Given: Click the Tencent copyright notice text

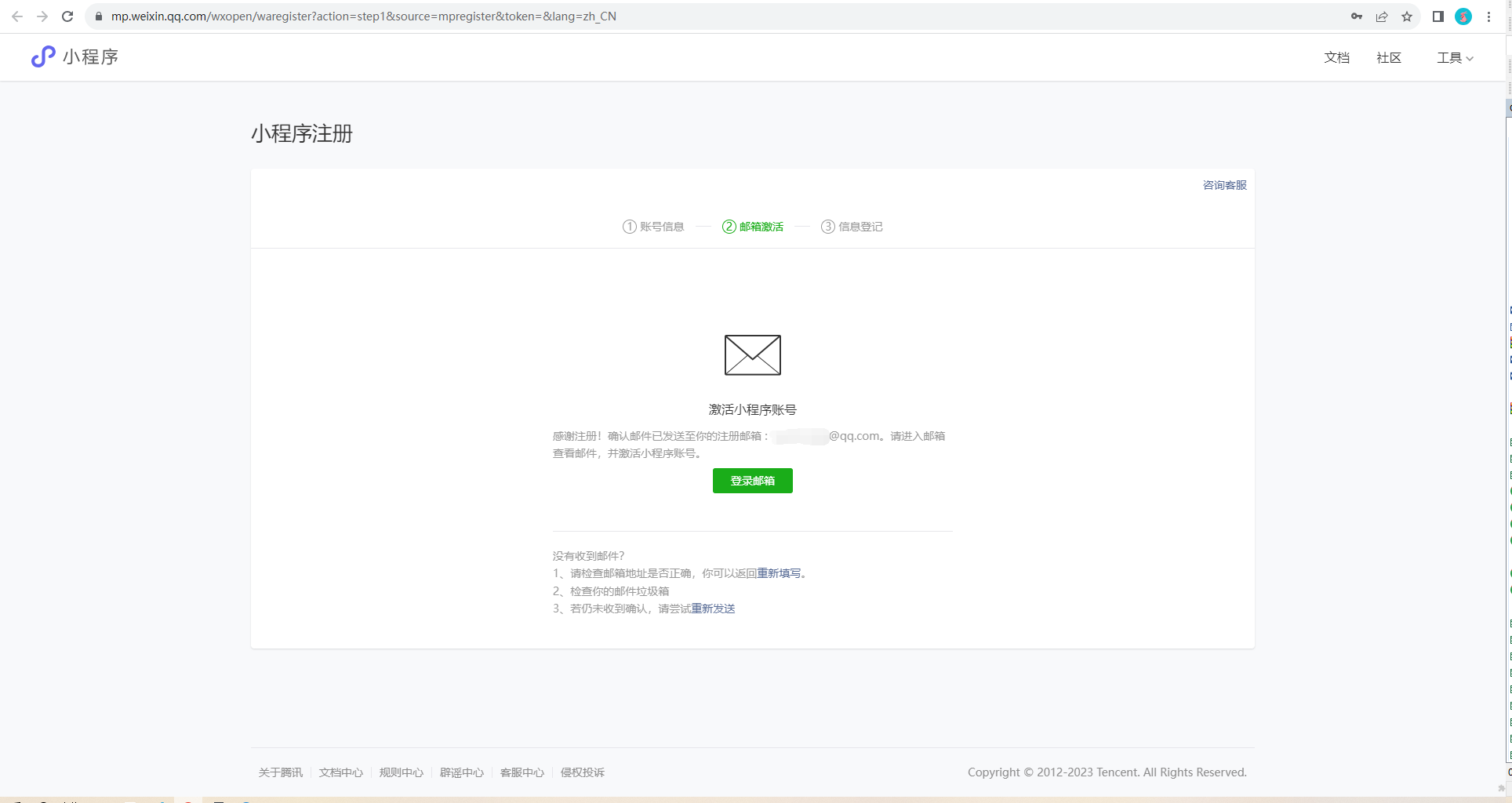Looking at the screenshot, I should 1107,772.
